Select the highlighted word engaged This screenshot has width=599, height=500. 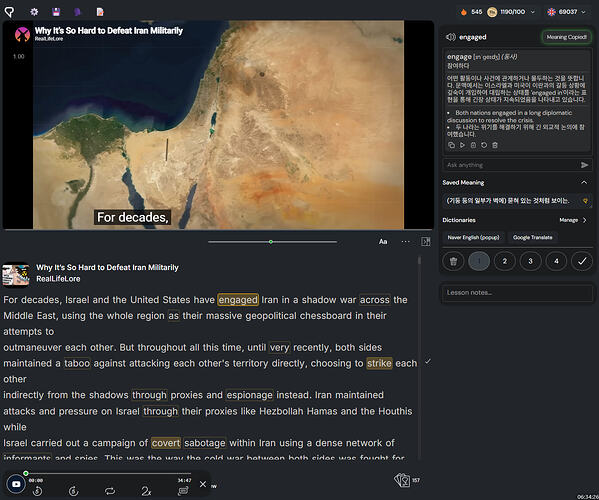(238, 300)
